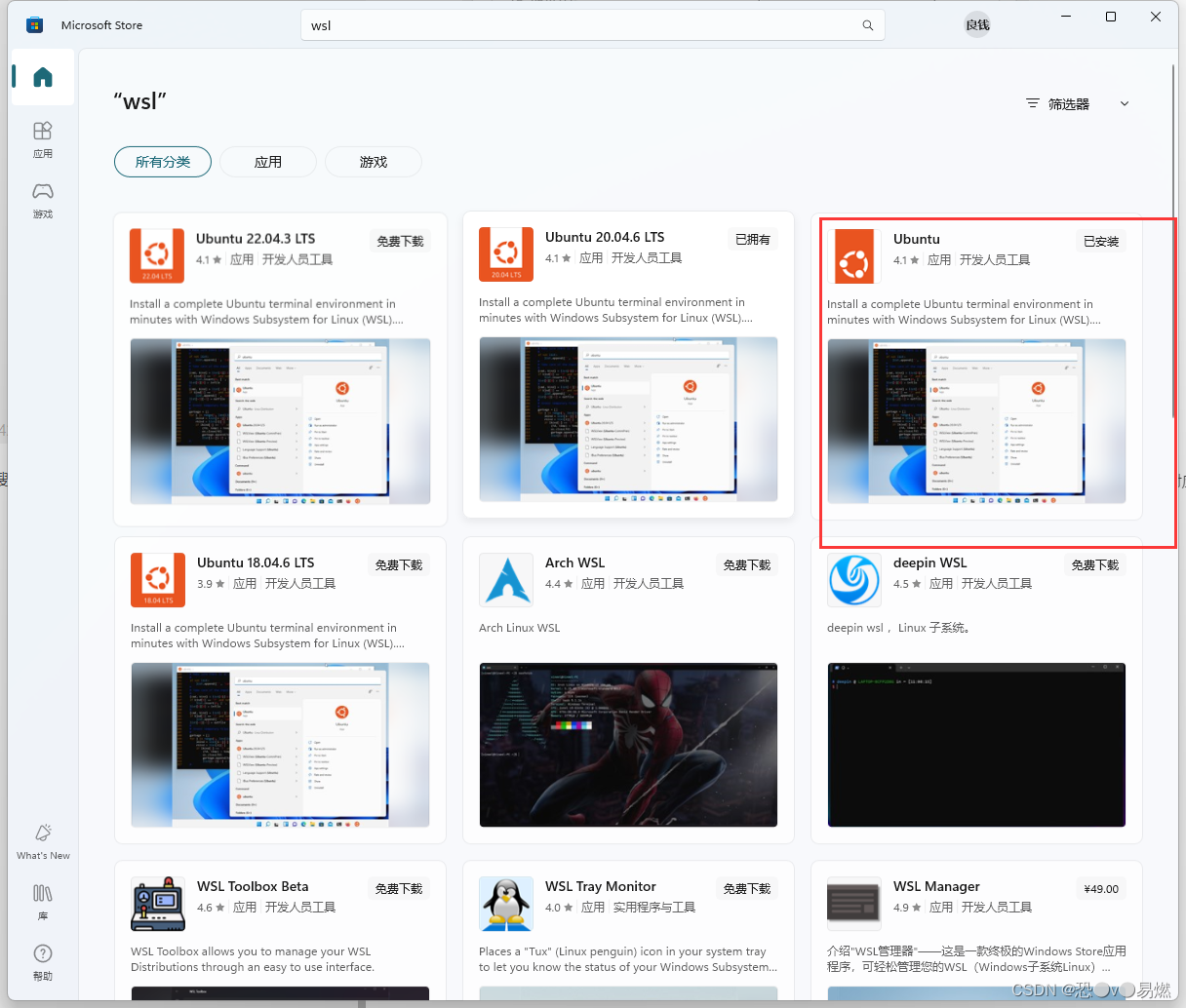Click the Ubuntu 20.04.6 LTS title
This screenshot has width=1186, height=1008.
click(605, 237)
